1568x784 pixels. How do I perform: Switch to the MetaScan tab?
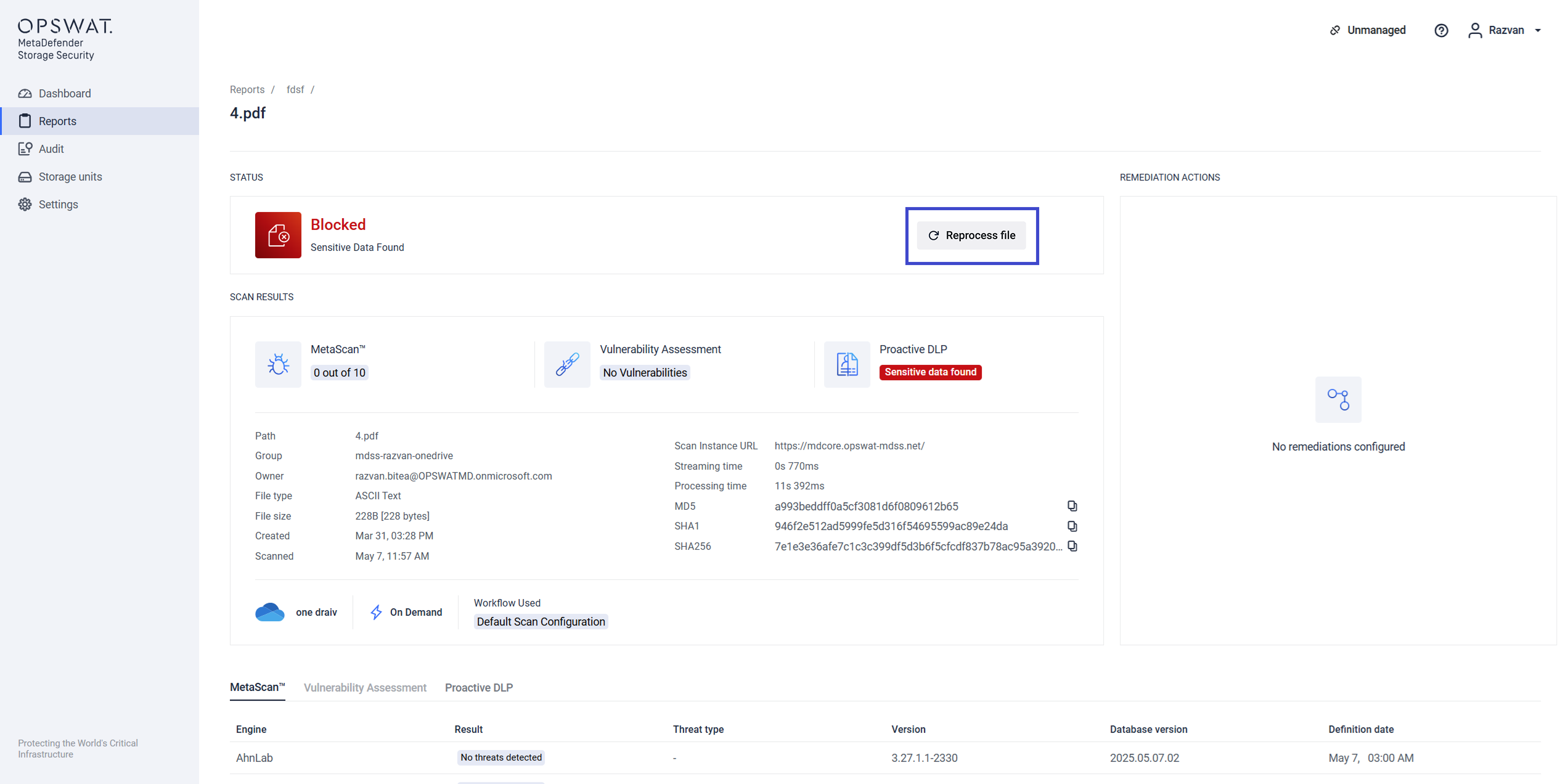coord(257,687)
